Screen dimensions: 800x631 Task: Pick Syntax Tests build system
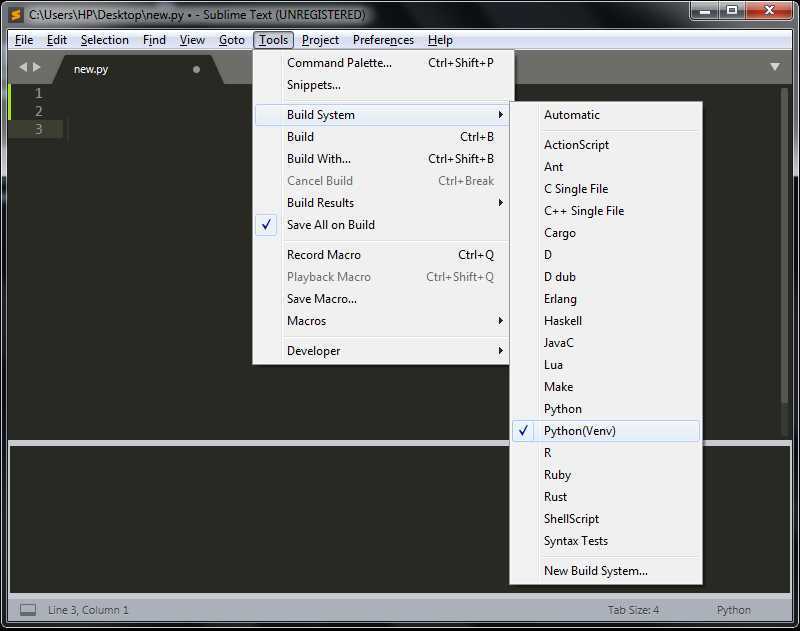point(606,541)
